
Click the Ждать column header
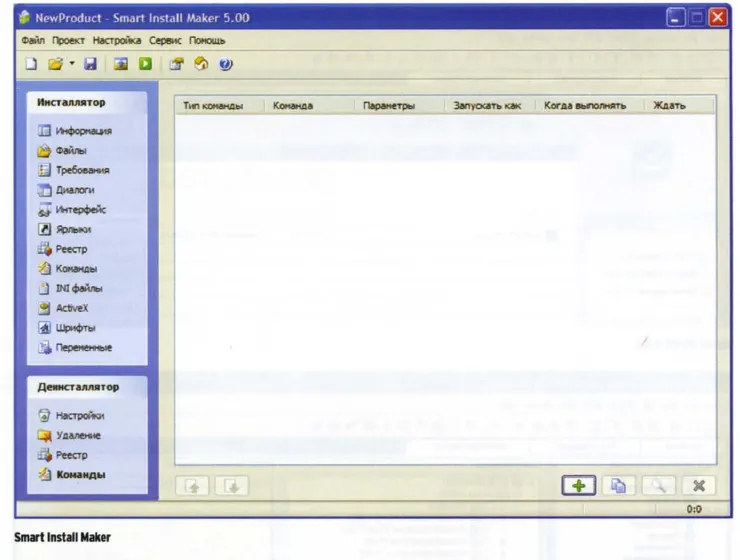pyautogui.click(x=680, y=106)
